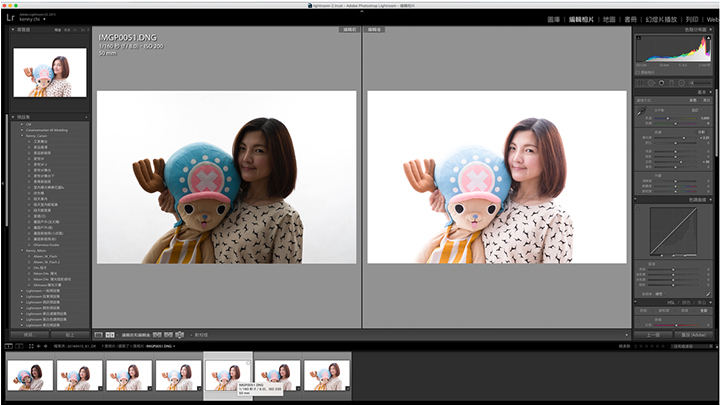The image size is (720, 405).
Task: Open the 圖庫 module
Action: (x=553, y=19)
